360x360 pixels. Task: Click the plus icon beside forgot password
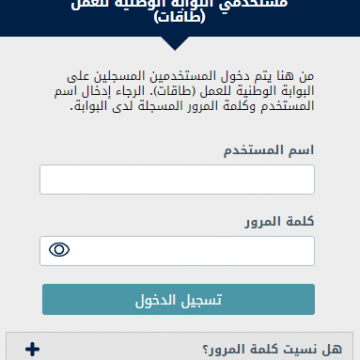pyautogui.click(x=32, y=349)
